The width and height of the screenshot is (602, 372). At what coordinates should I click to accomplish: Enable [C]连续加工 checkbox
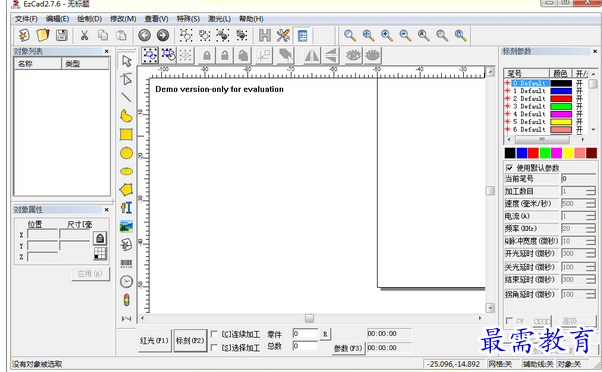point(215,334)
